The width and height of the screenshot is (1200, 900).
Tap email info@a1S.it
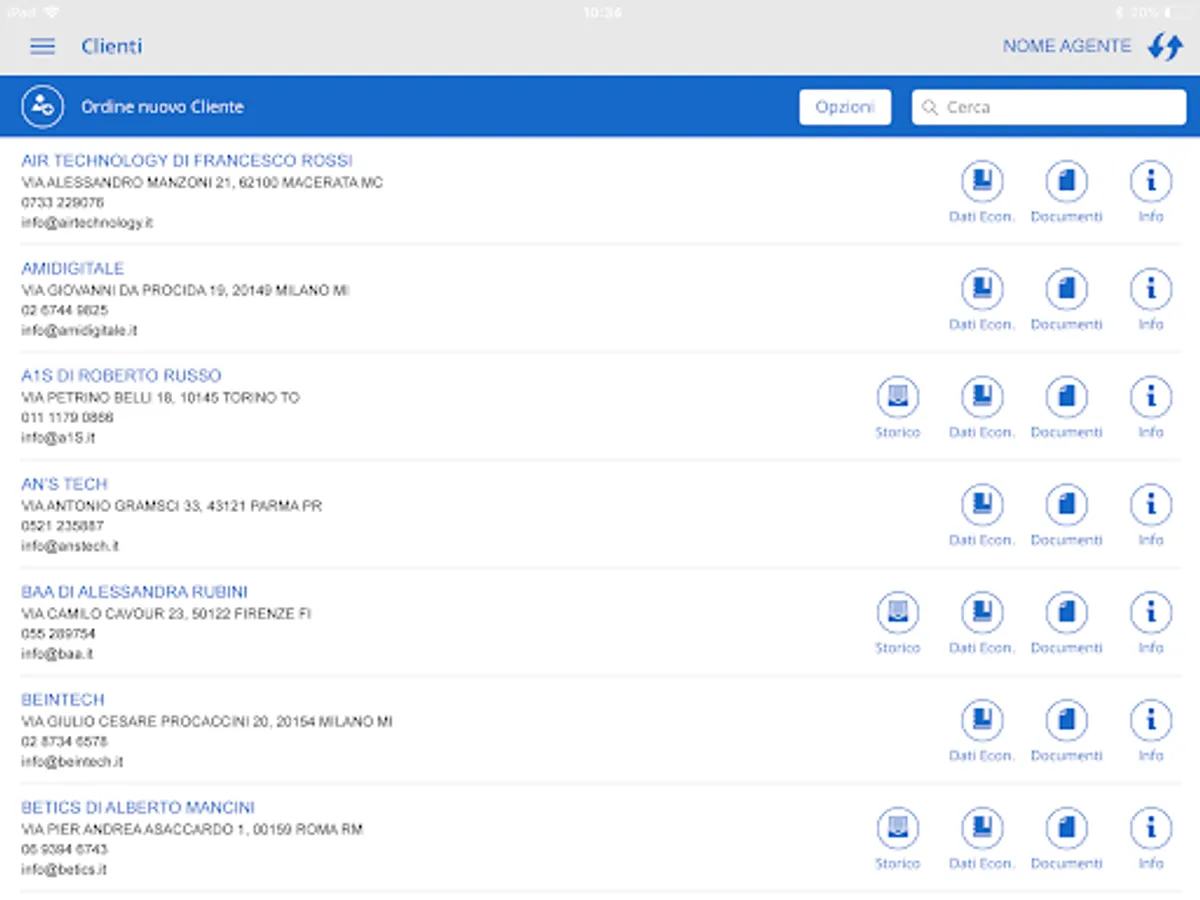(58, 438)
